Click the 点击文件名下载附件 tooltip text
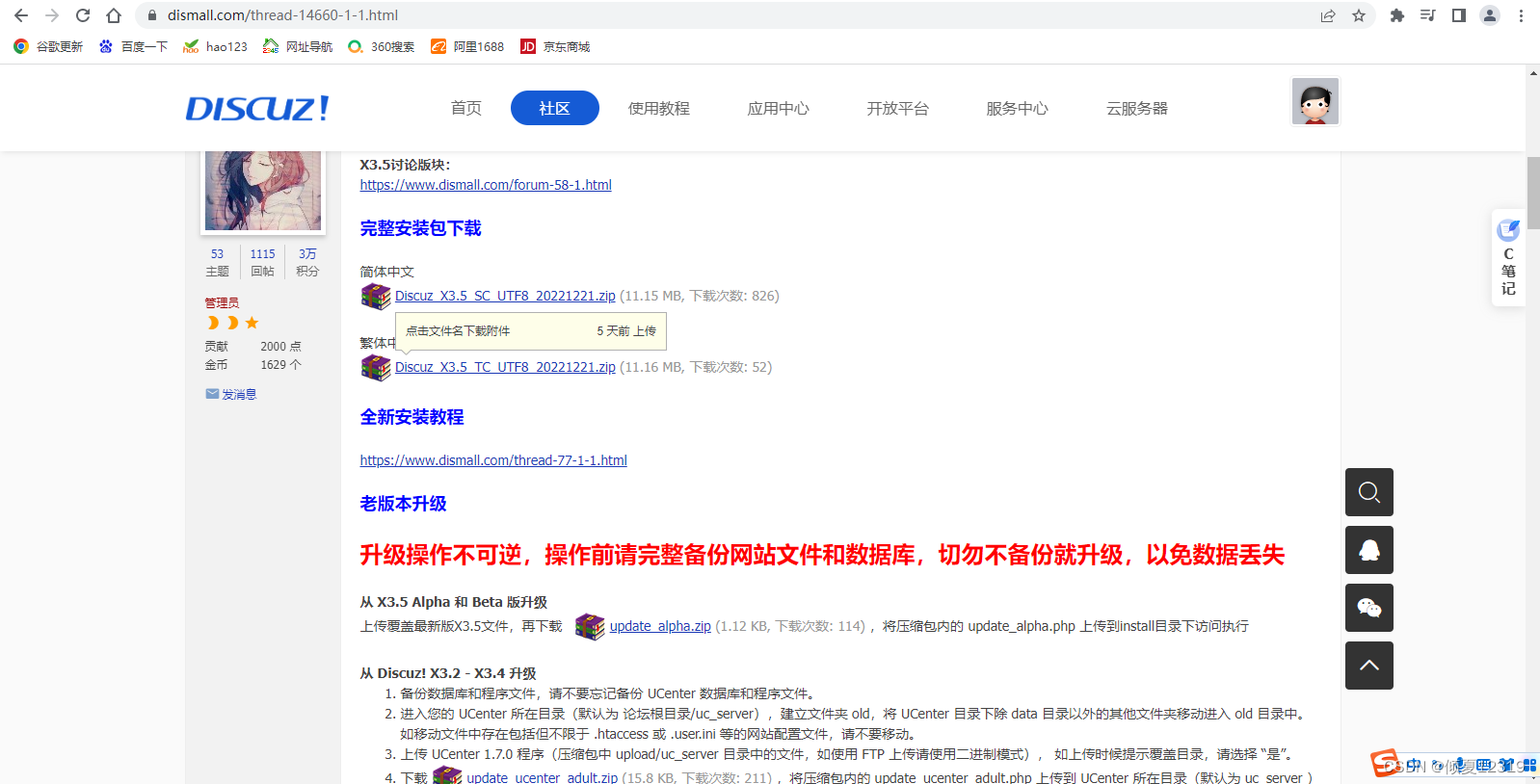The height and width of the screenshot is (784, 1540). click(x=458, y=330)
